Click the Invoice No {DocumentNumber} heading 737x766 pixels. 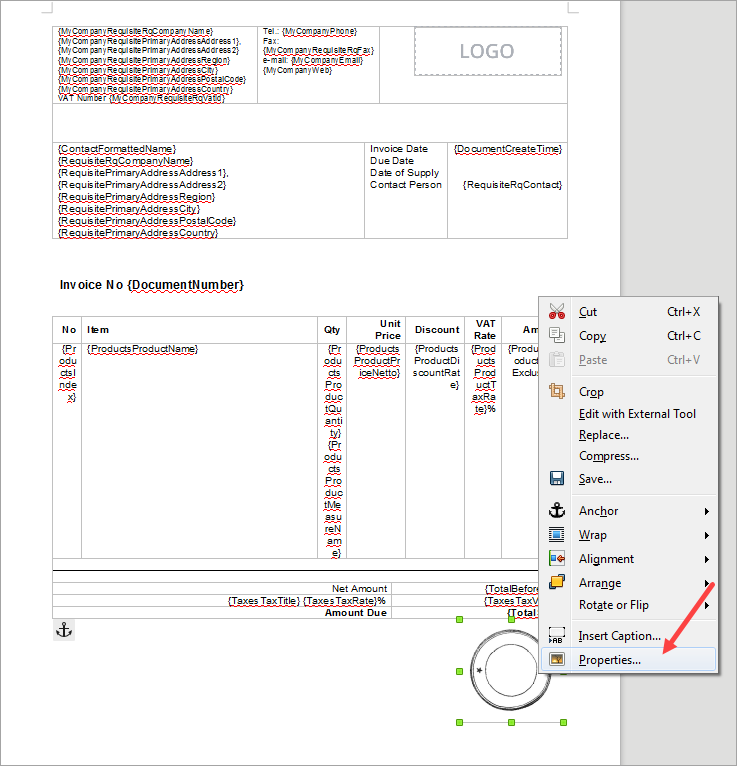point(151,285)
